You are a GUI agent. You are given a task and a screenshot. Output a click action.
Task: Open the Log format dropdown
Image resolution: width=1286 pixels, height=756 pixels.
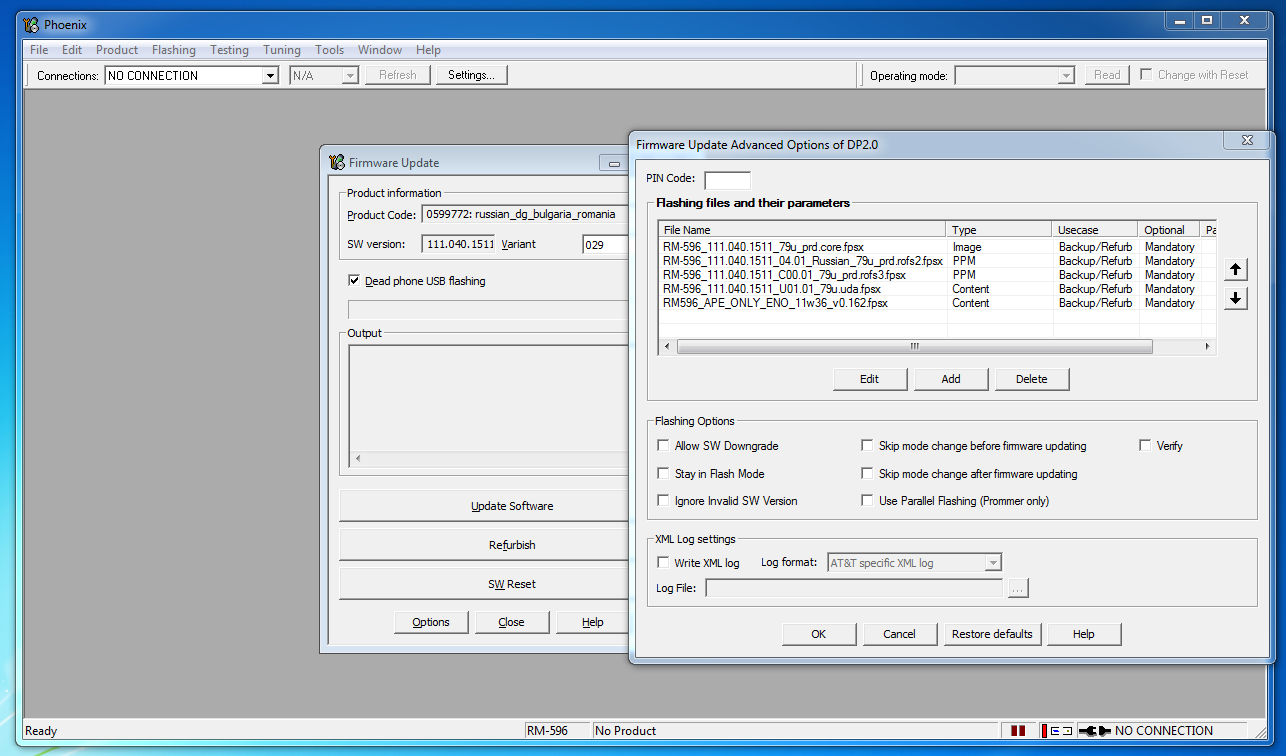[993, 564]
